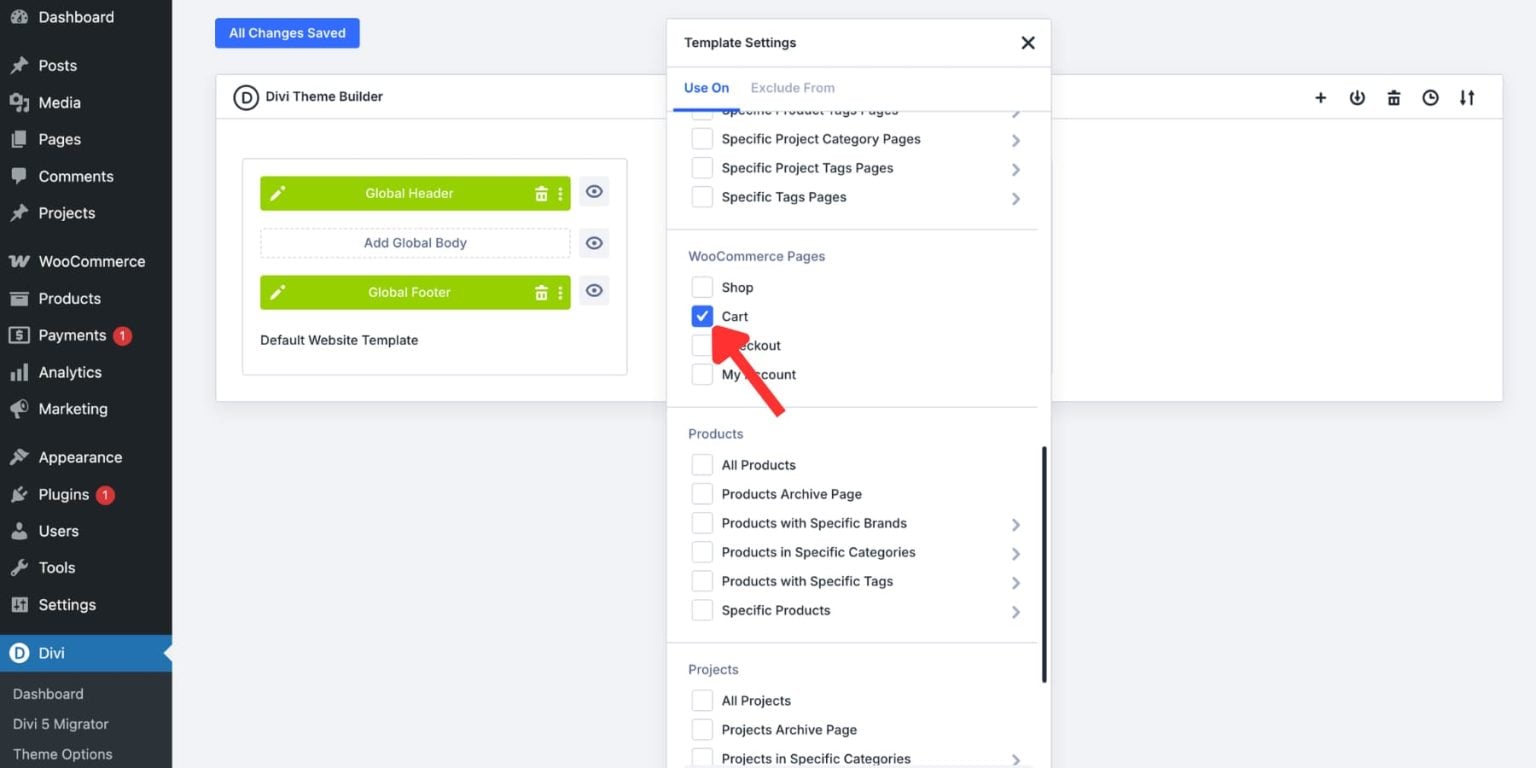Open Global Footer three-dot options
1536x768 pixels.
[560, 292]
